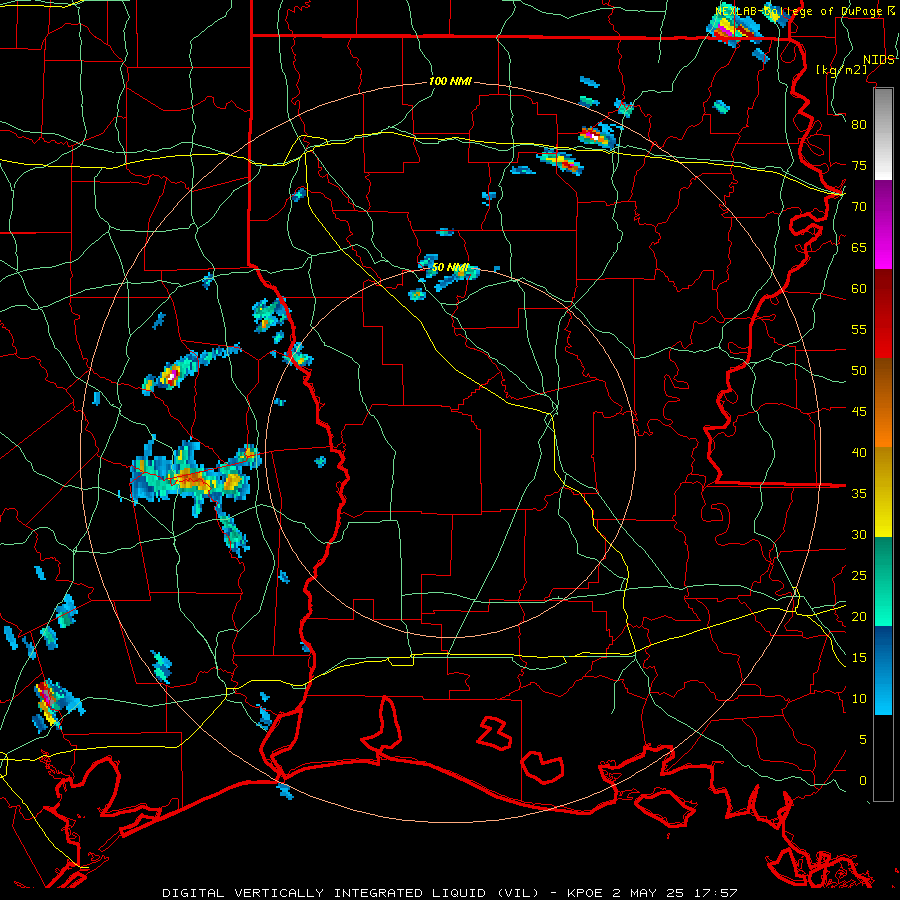Click the 25 value on the color scale
900x900 pixels.
[x=859, y=576]
